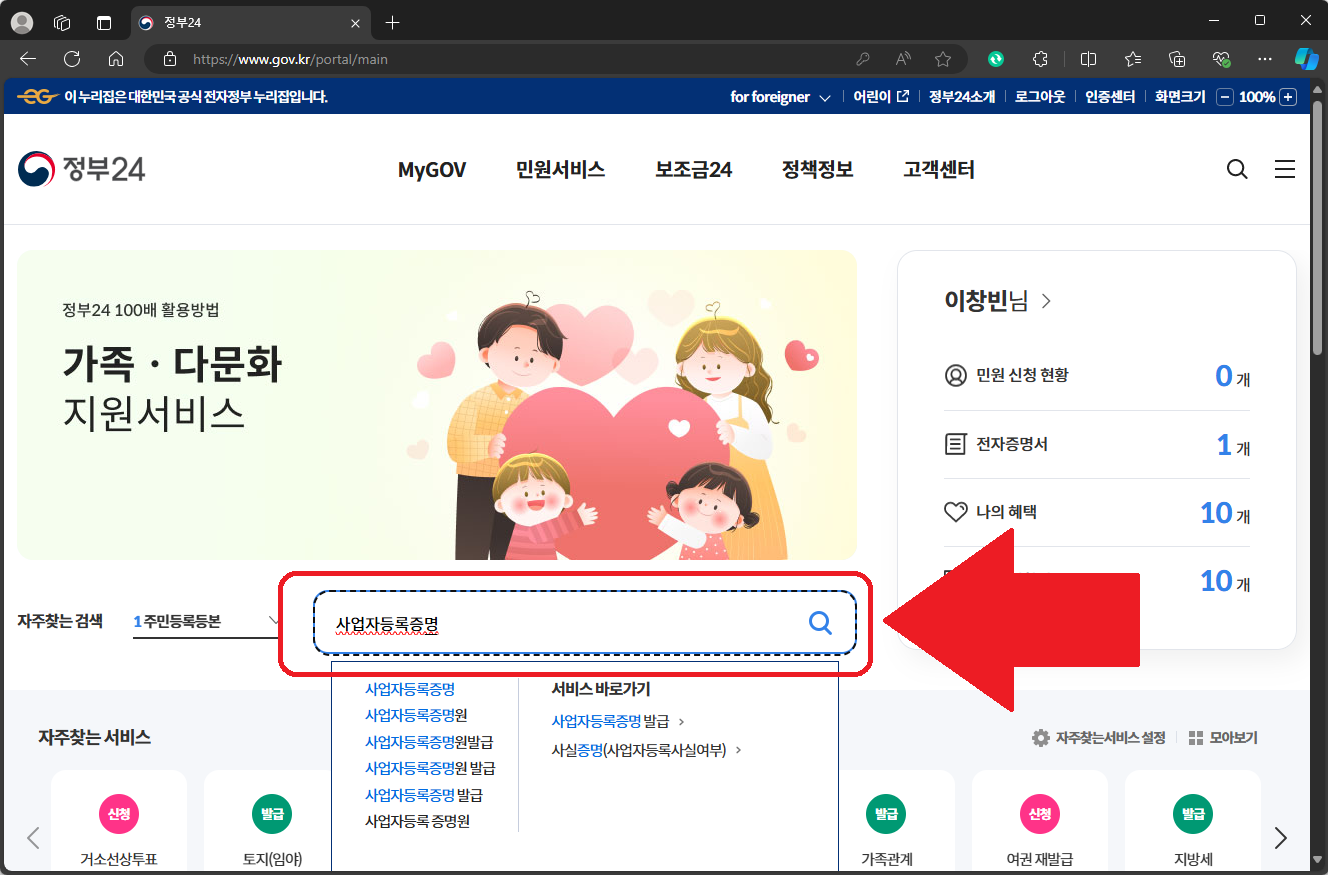Click 사업자등록증명 발급 shortcut link
Screen dimensions: 1328x875
tap(618, 721)
